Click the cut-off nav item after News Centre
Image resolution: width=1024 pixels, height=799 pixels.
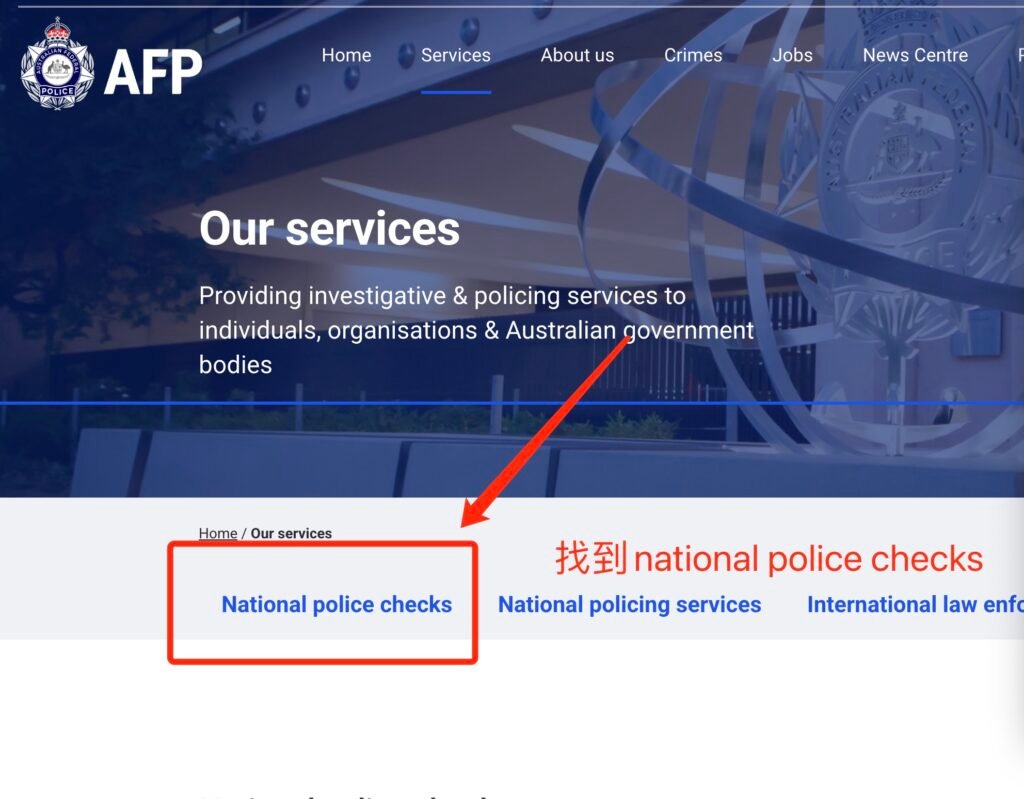[1019, 56]
